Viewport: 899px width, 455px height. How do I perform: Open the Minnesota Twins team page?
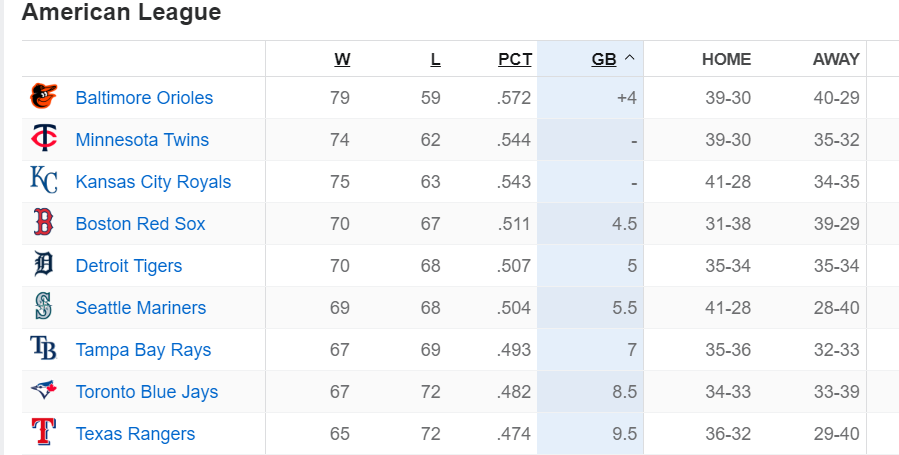pyautogui.click(x=142, y=140)
